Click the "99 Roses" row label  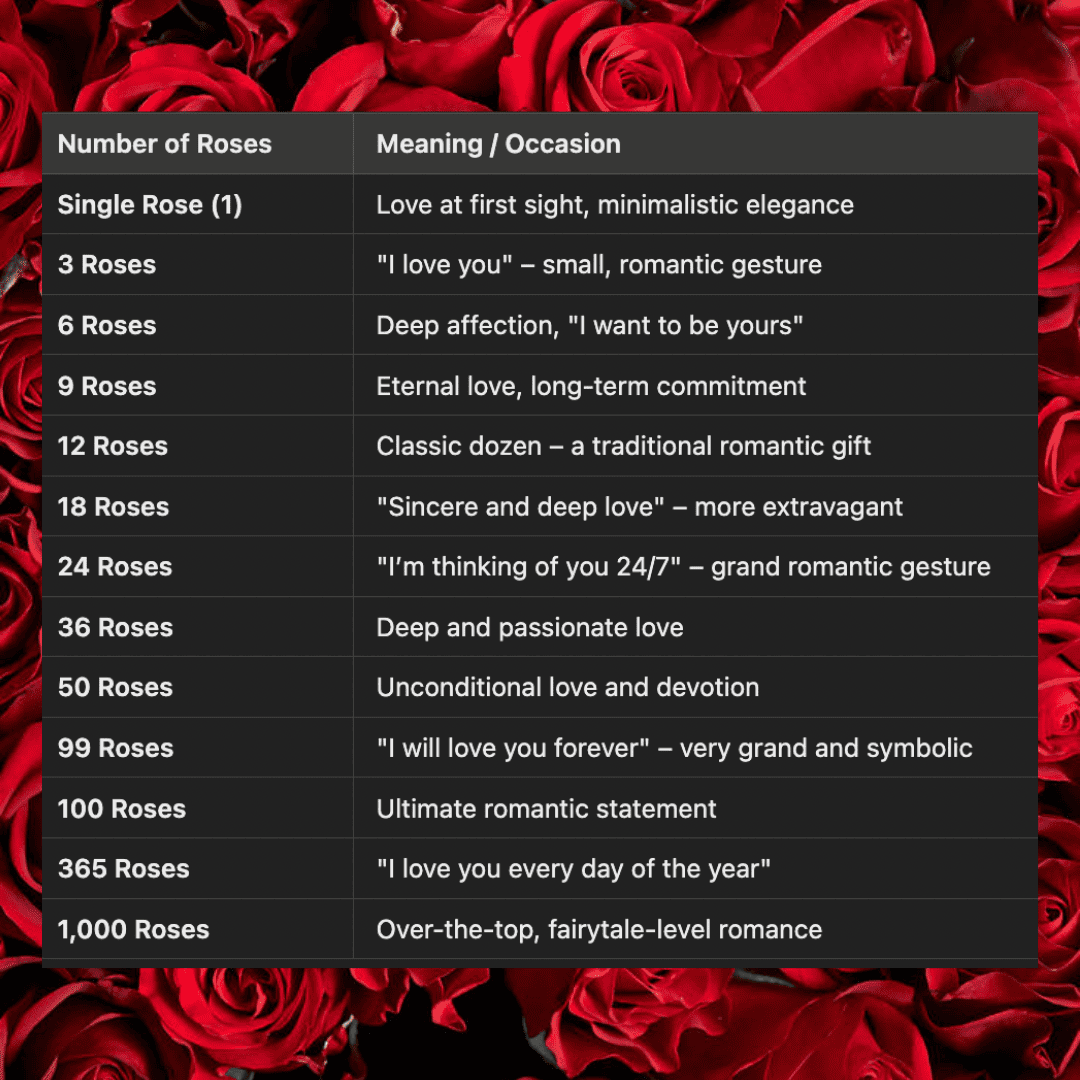click(x=115, y=748)
